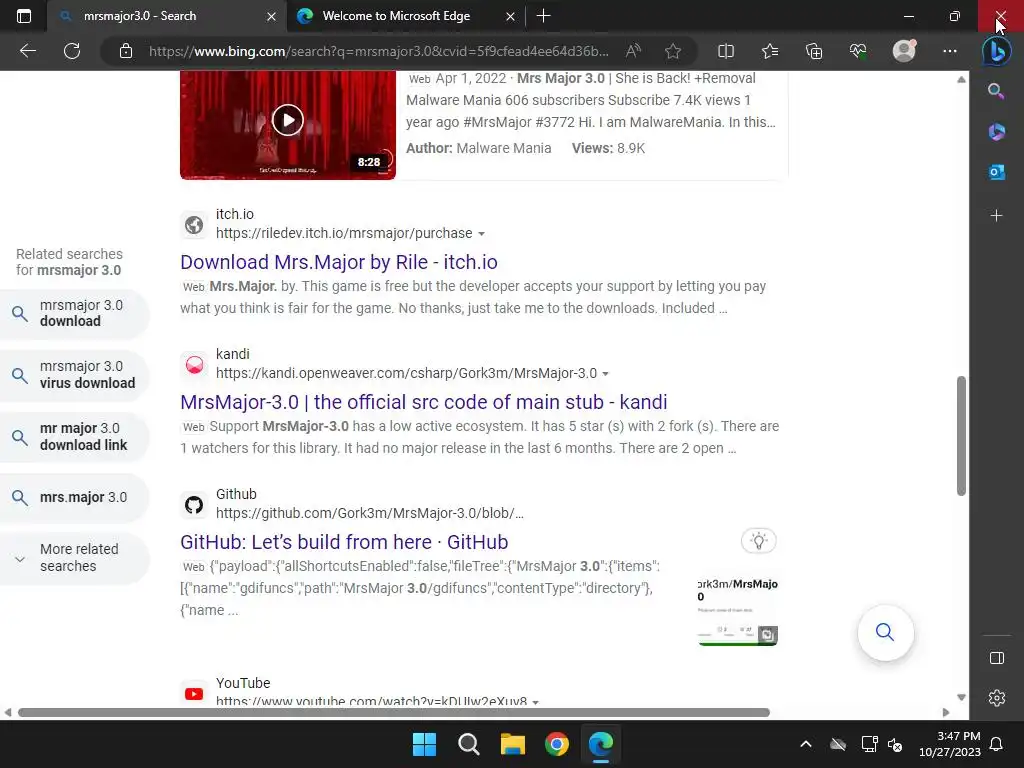Open Download Mrs.Major by Rile link

click(339, 262)
